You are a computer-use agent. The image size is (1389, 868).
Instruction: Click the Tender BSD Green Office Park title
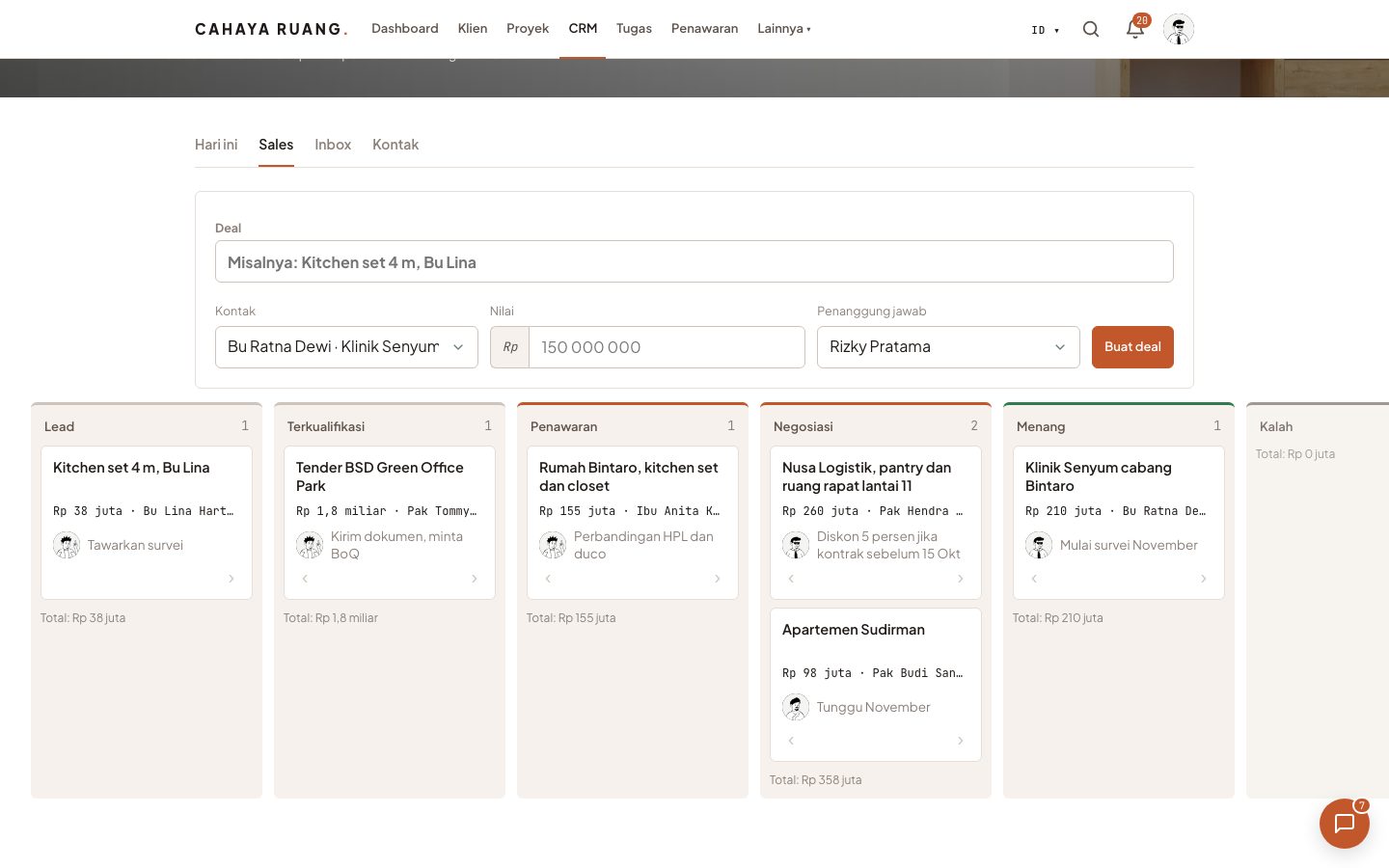(380, 476)
